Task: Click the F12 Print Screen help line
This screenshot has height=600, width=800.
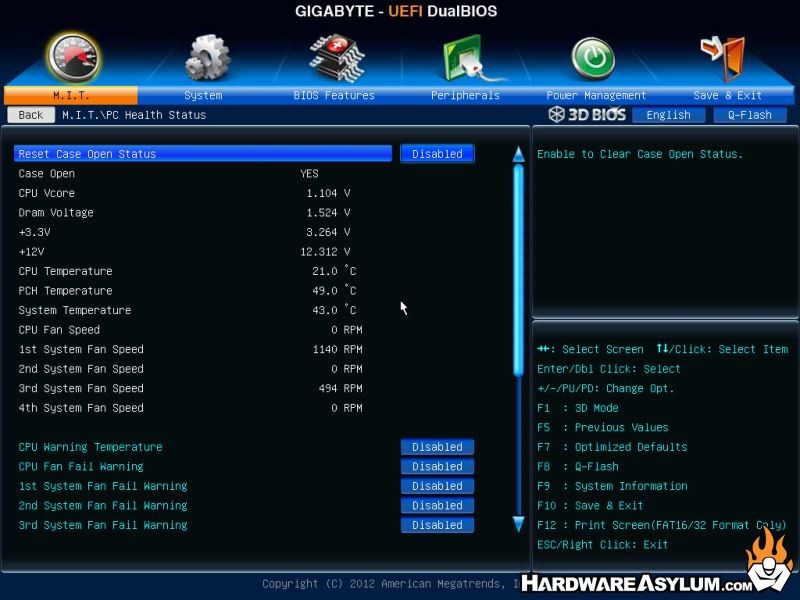Action: (x=661, y=524)
